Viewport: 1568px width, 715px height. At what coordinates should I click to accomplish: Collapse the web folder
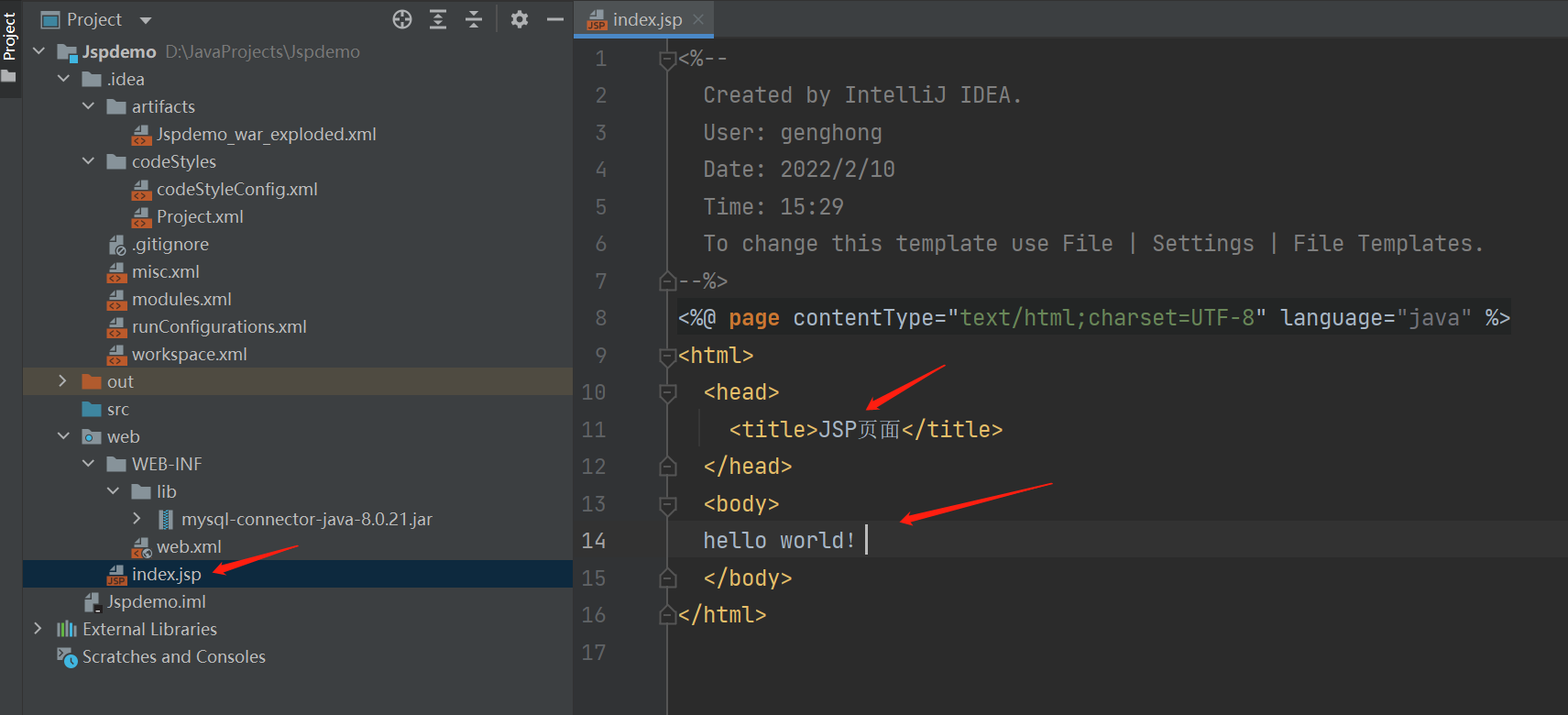64,436
